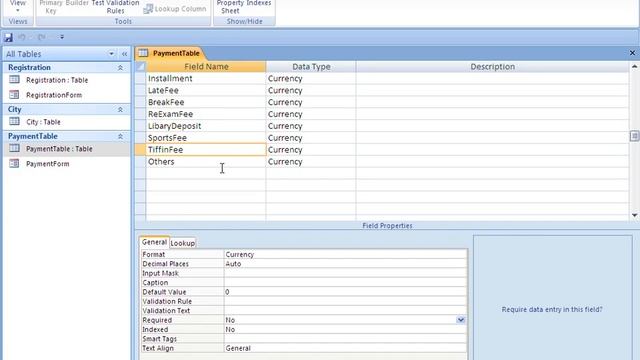Click the BreakFee field name
This screenshot has height=360, width=640.
pyautogui.click(x=166, y=102)
